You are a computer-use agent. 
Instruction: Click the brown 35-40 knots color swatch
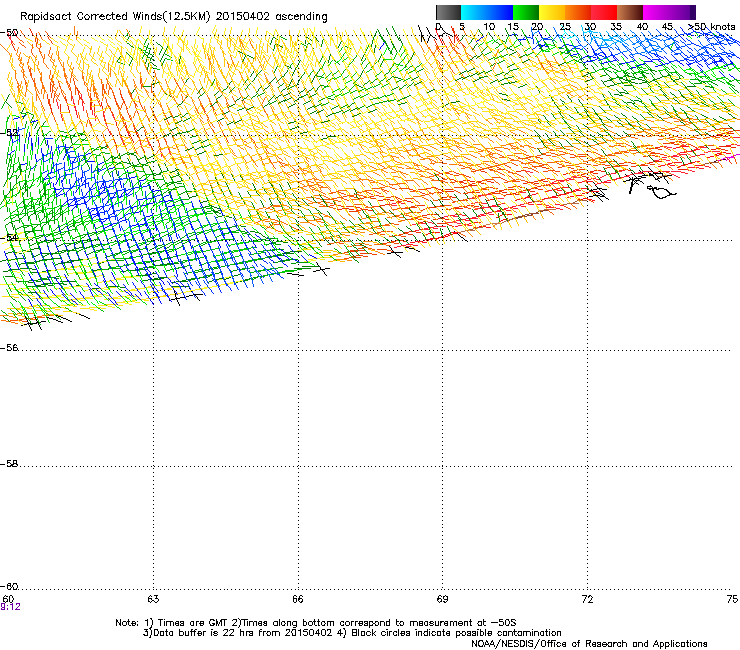point(630,12)
